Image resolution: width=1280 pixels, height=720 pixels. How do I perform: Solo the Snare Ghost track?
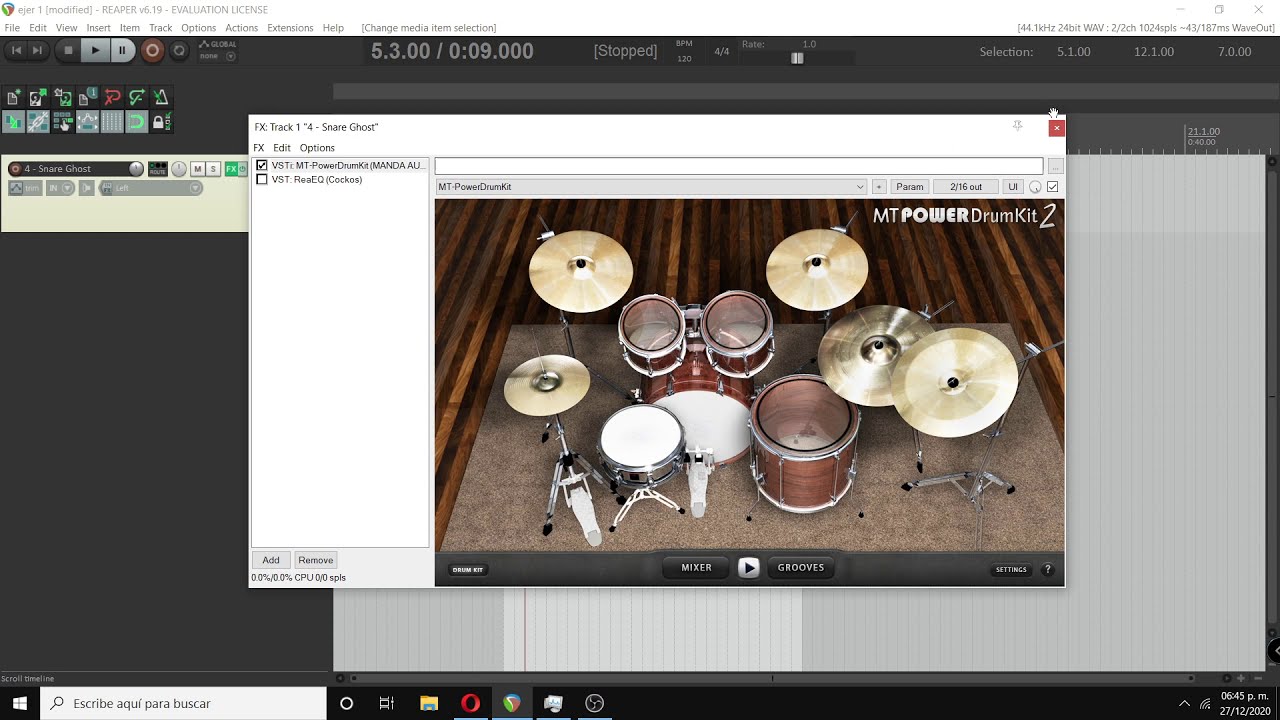pos(213,169)
